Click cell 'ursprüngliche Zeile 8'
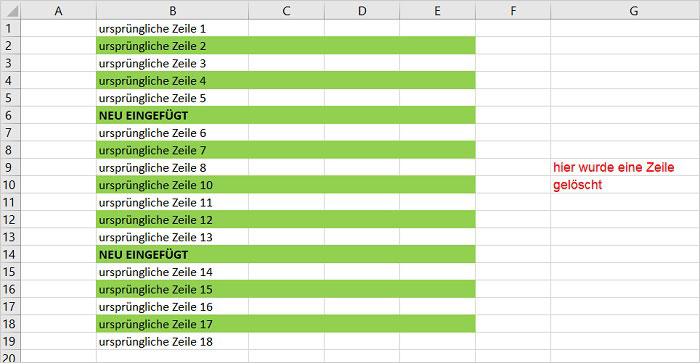The image size is (700, 363). tap(172, 167)
